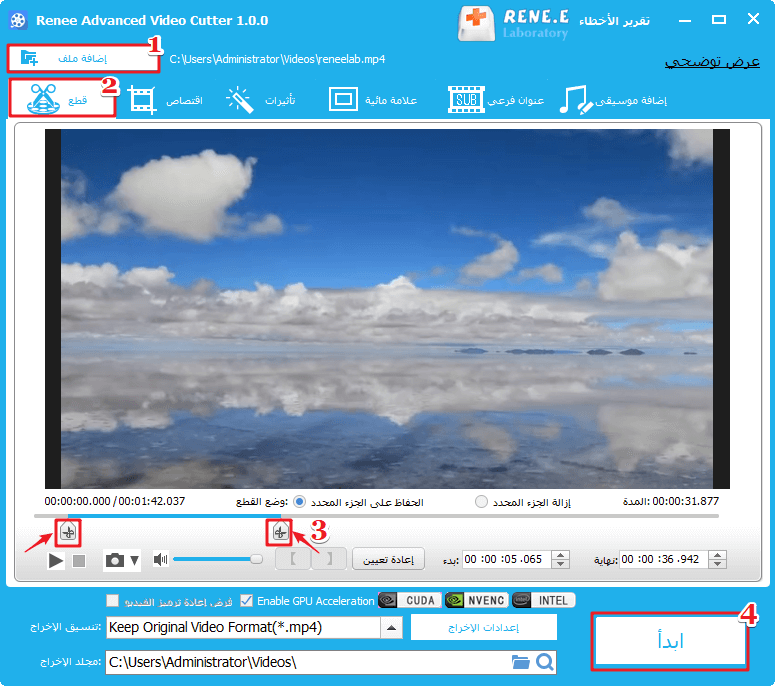The height and width of the screenshot is (686, 775).
Task: Click the NVENC badge icon
Action: pos(477,600)
